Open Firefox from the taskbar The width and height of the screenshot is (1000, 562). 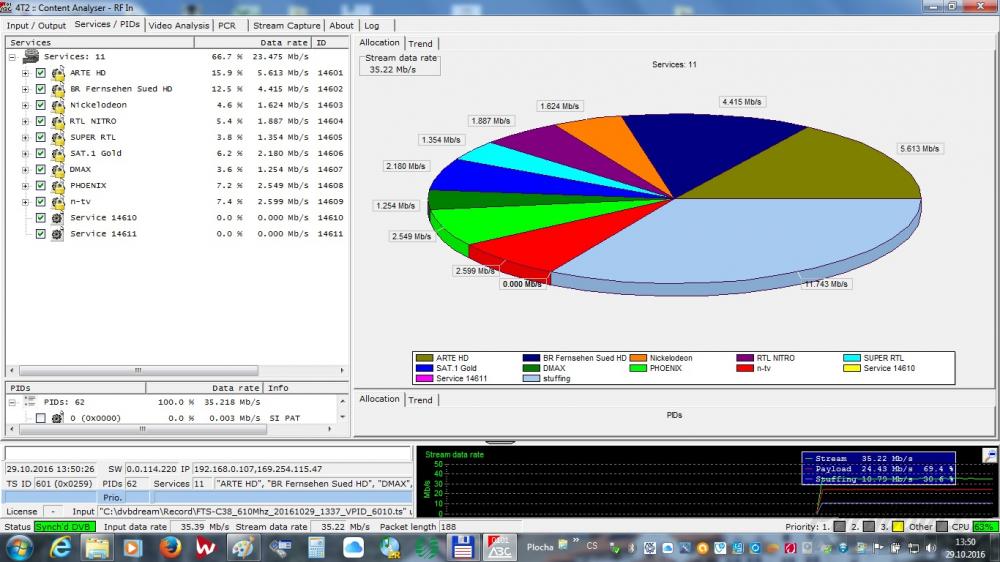[170, 548]
